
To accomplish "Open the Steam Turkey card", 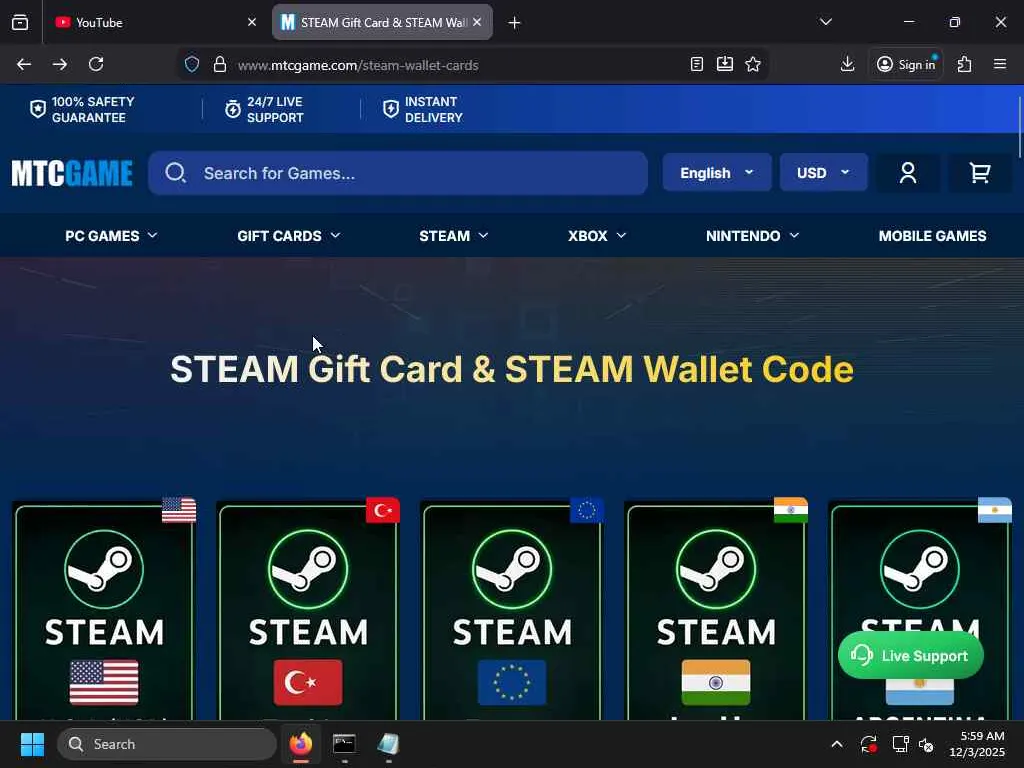I will [x=308, y=611].
